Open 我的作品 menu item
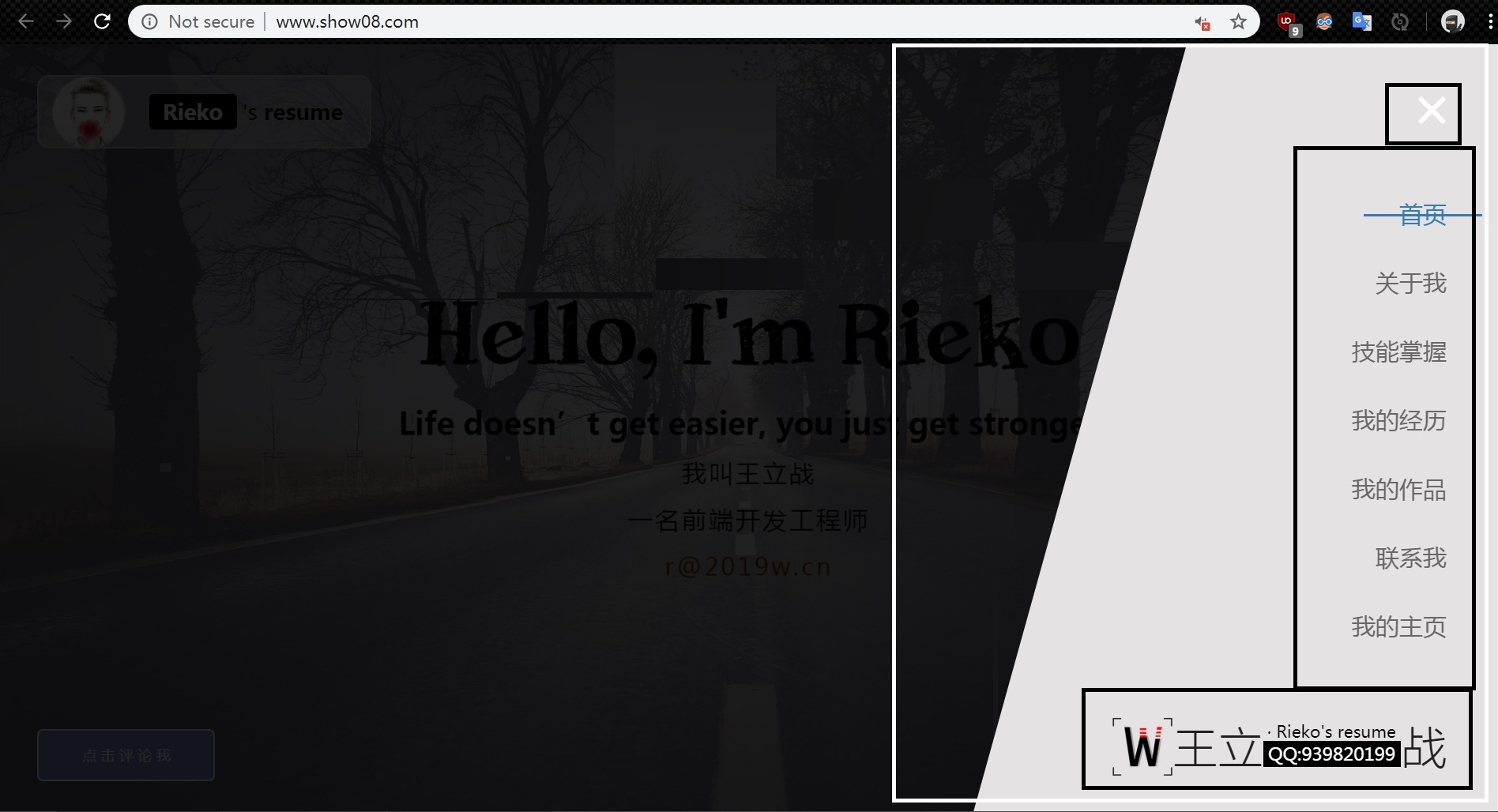This screenshot has width=1498, height=812. click(x=1399, y=490)
